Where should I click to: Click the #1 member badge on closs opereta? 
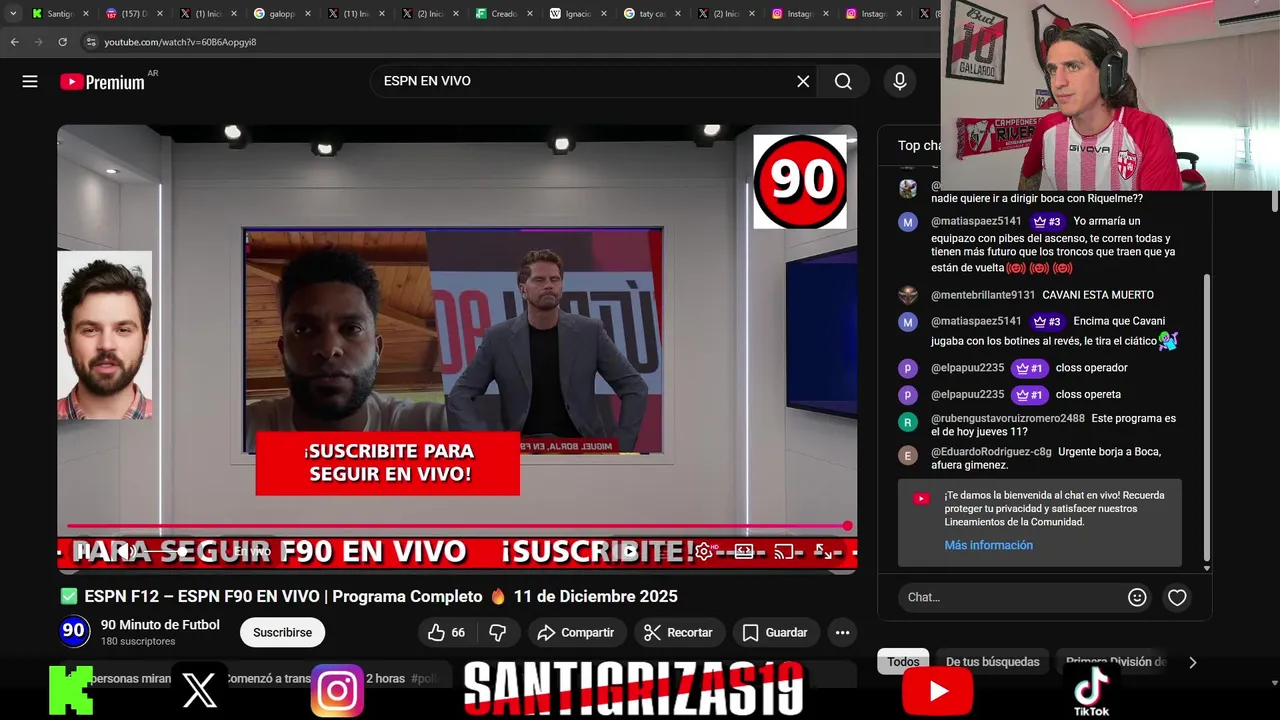pyautogui.click(x=1029, y=395)
